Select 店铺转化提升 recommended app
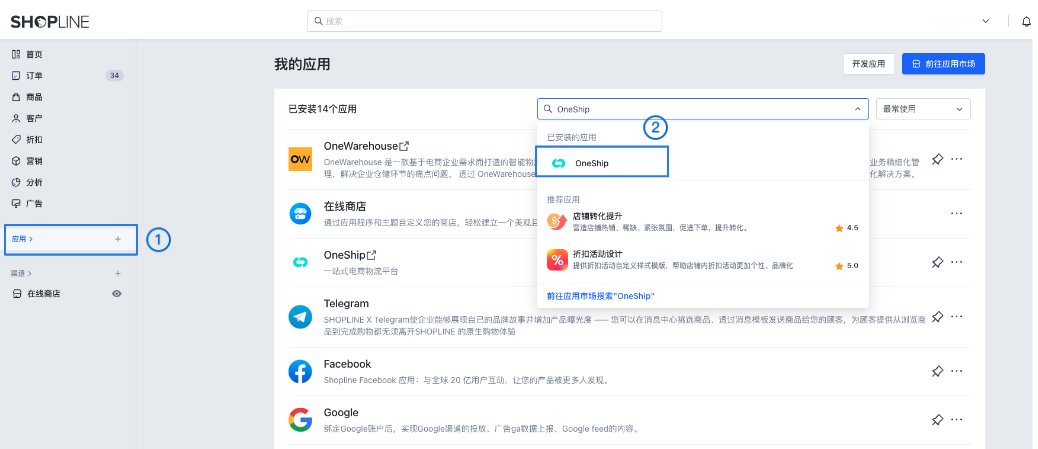The width and height of the screenshot is (1038, 449). pos(702,222)
